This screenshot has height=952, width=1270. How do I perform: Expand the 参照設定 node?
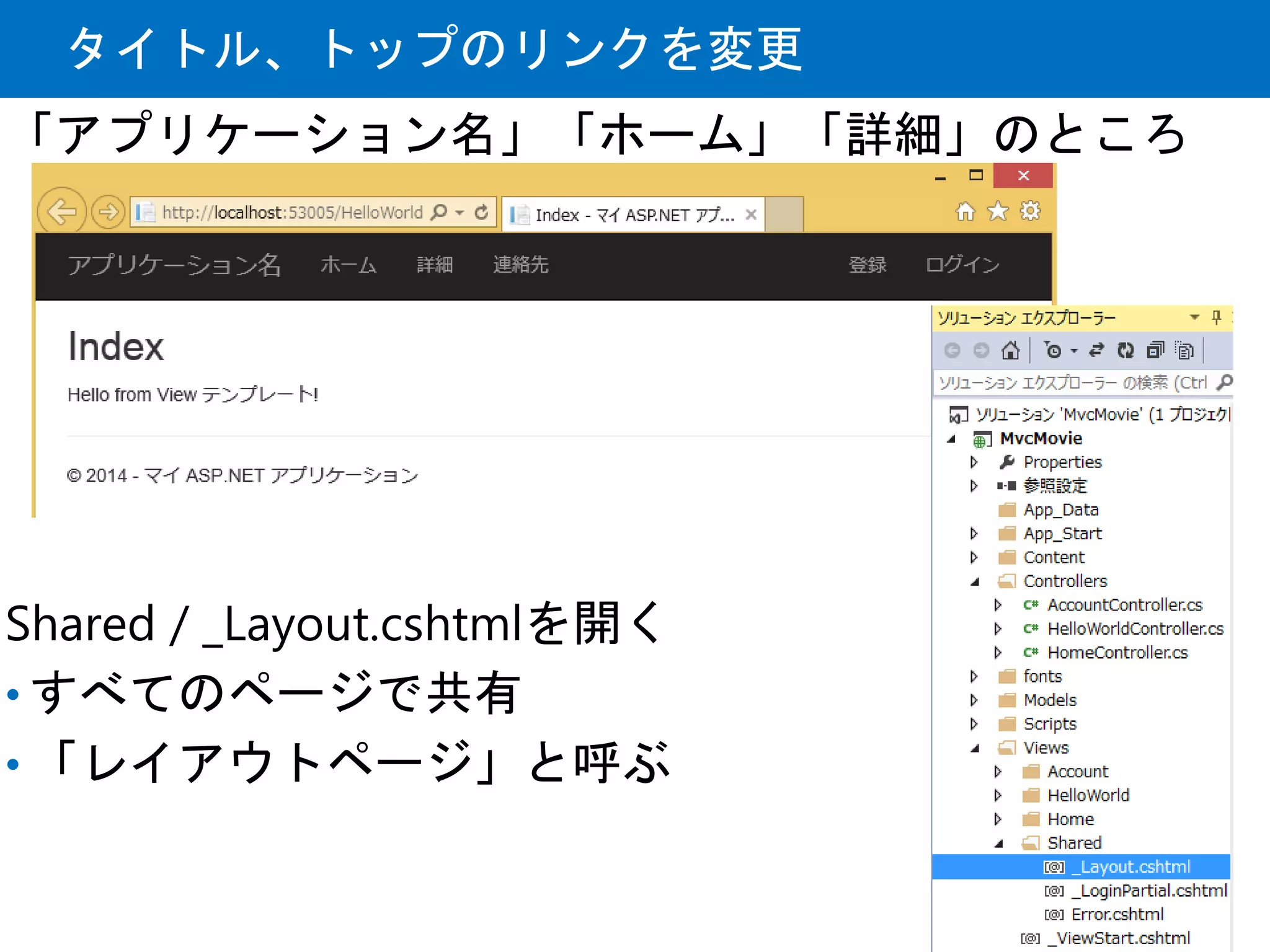pyautogui.click(x=974, y=486)
